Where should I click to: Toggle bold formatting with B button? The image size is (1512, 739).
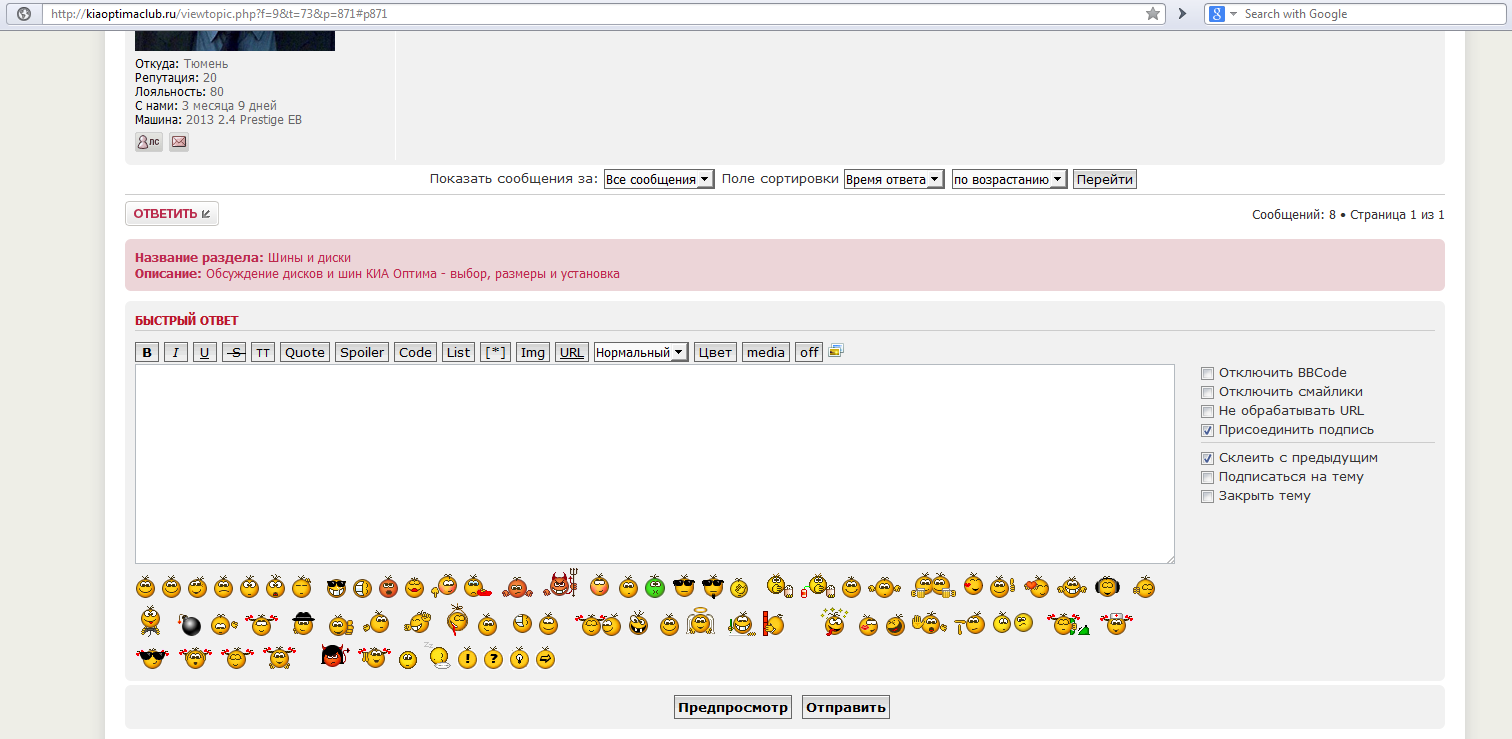pos(147,352)
